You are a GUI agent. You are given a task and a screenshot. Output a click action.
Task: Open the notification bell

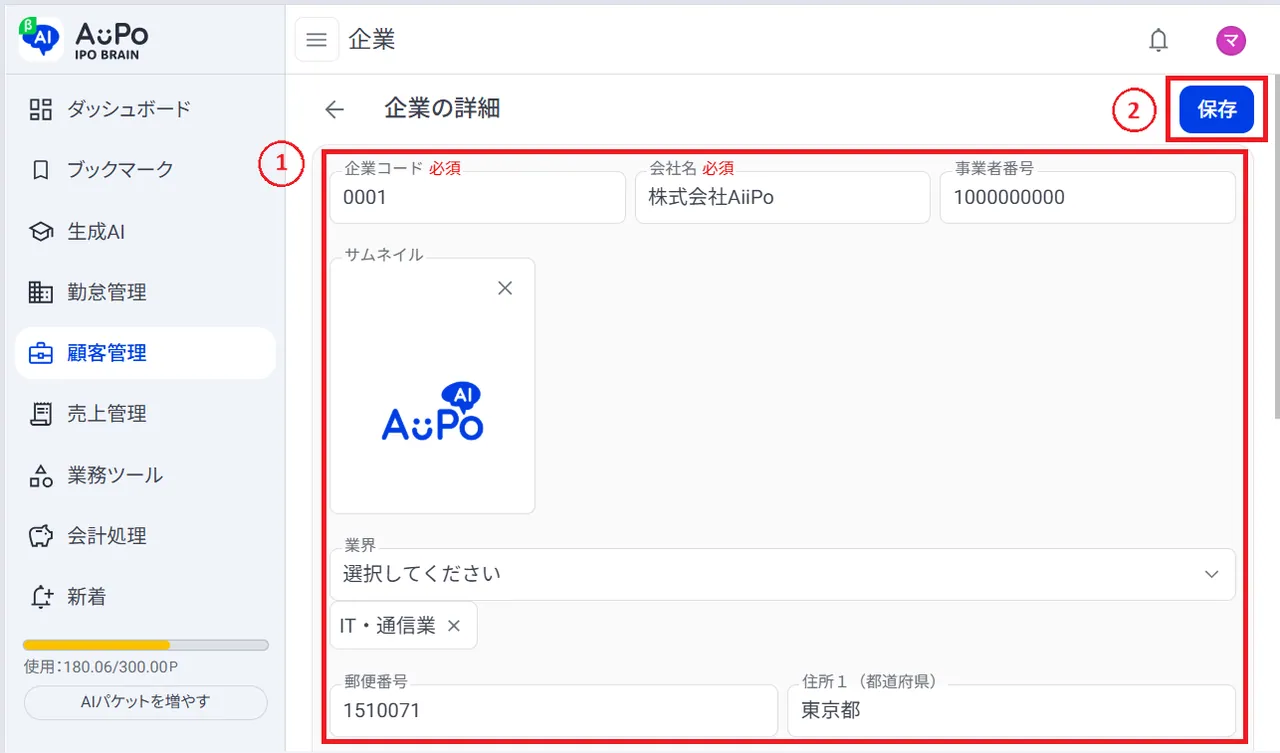pos(1158,40)
